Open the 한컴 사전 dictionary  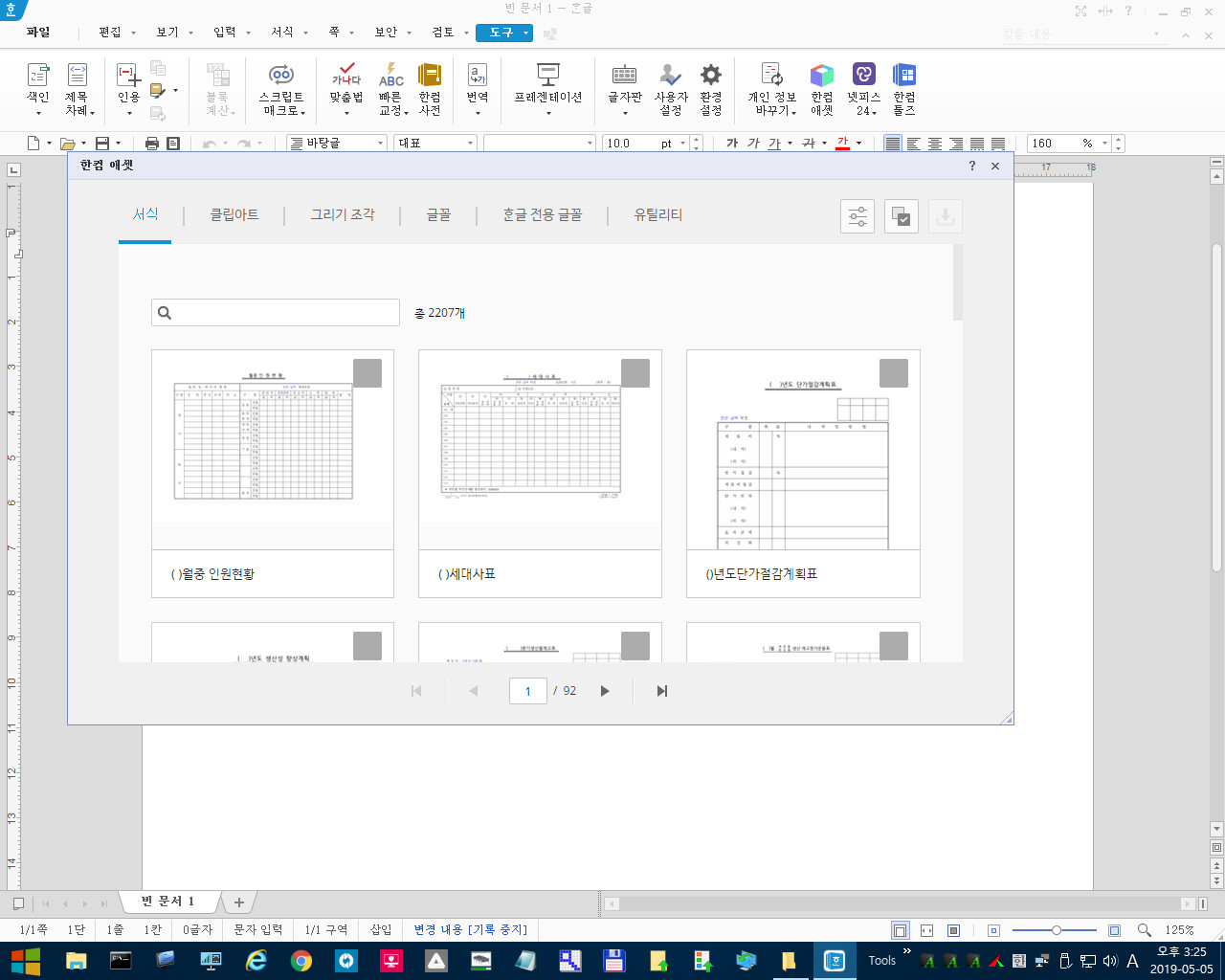point(430,89)
